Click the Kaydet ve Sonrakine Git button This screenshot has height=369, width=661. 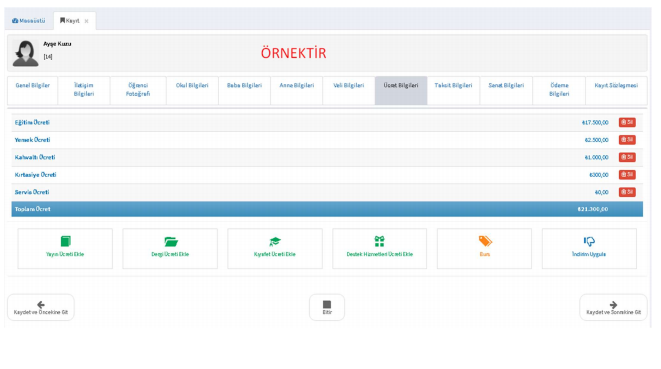coord(613,307)
